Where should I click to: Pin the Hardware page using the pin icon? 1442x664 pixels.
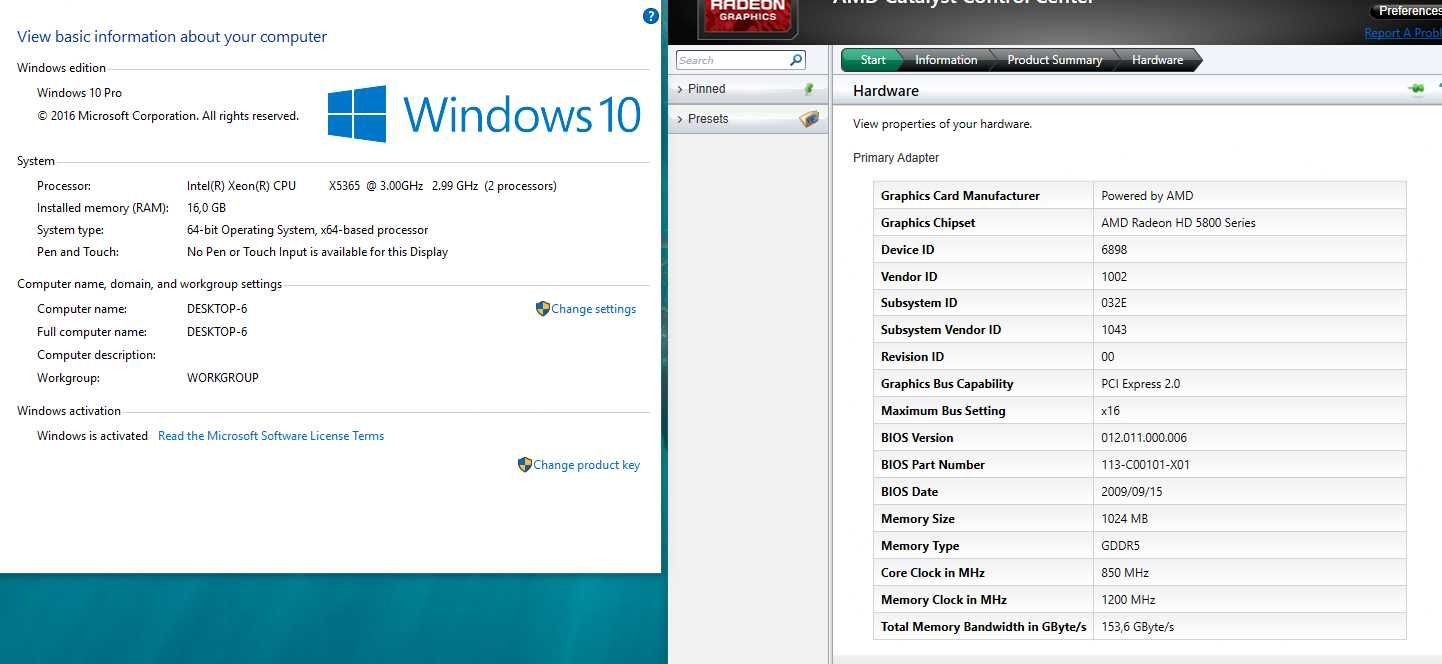[1416, 90]
